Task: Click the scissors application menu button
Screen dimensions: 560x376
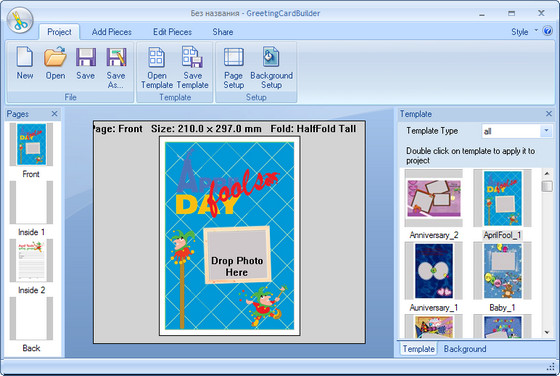Action: (x=20, y=20)
